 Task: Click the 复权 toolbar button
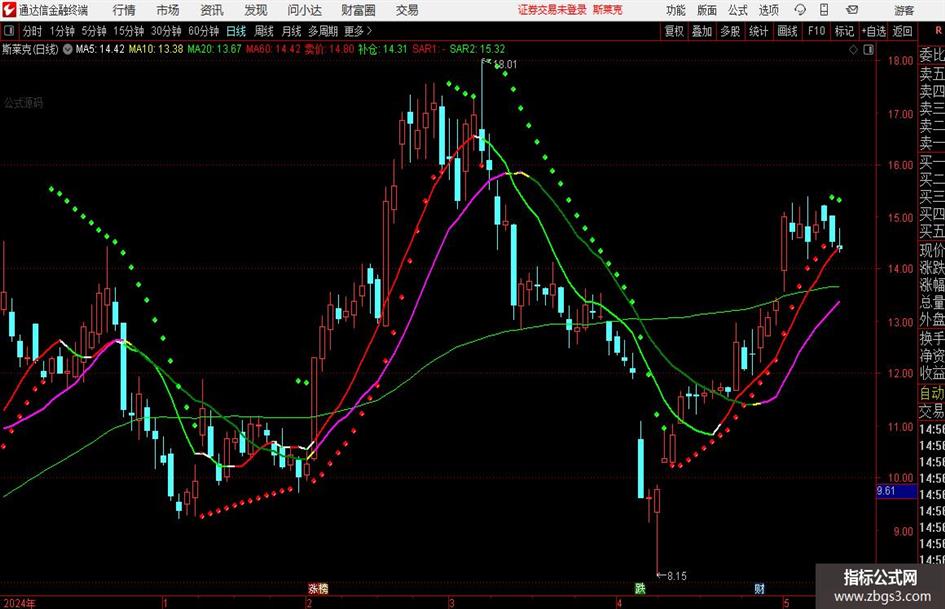point(674,31)
